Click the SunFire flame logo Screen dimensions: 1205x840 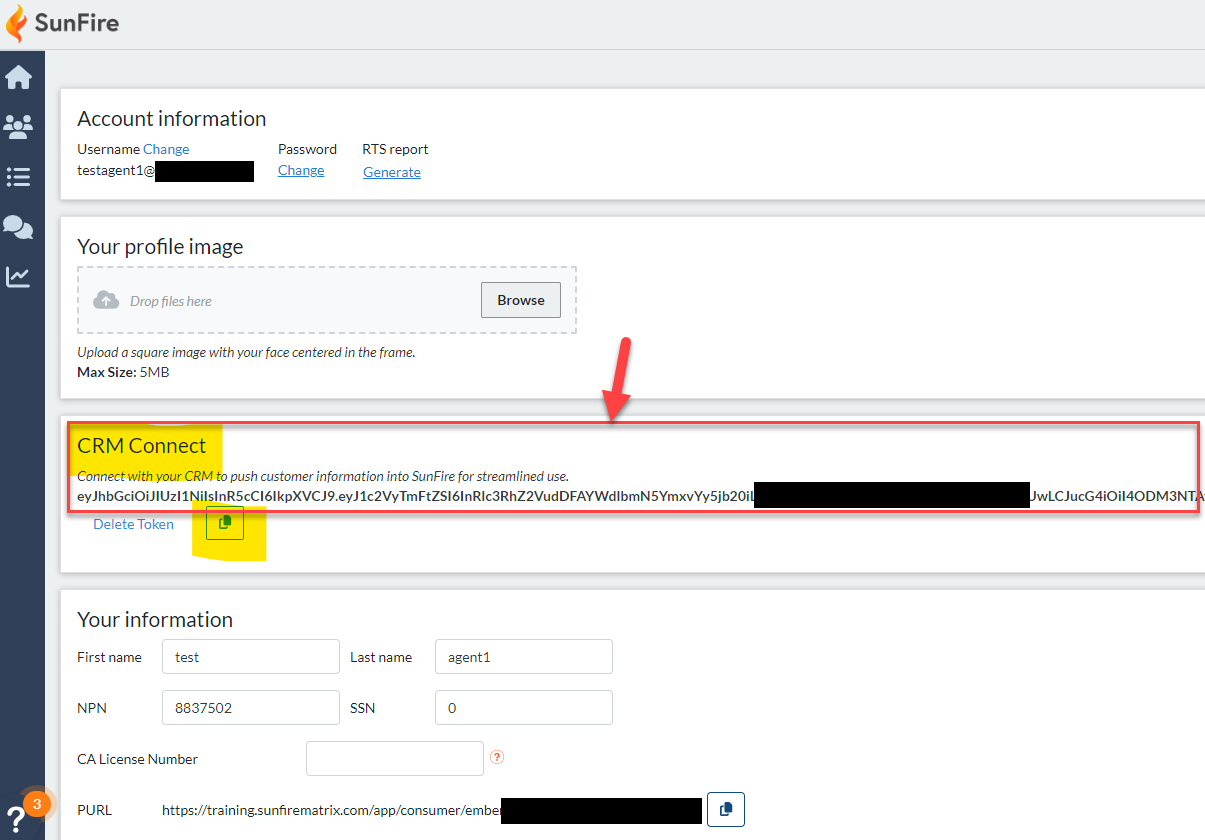tap(16, 22)
